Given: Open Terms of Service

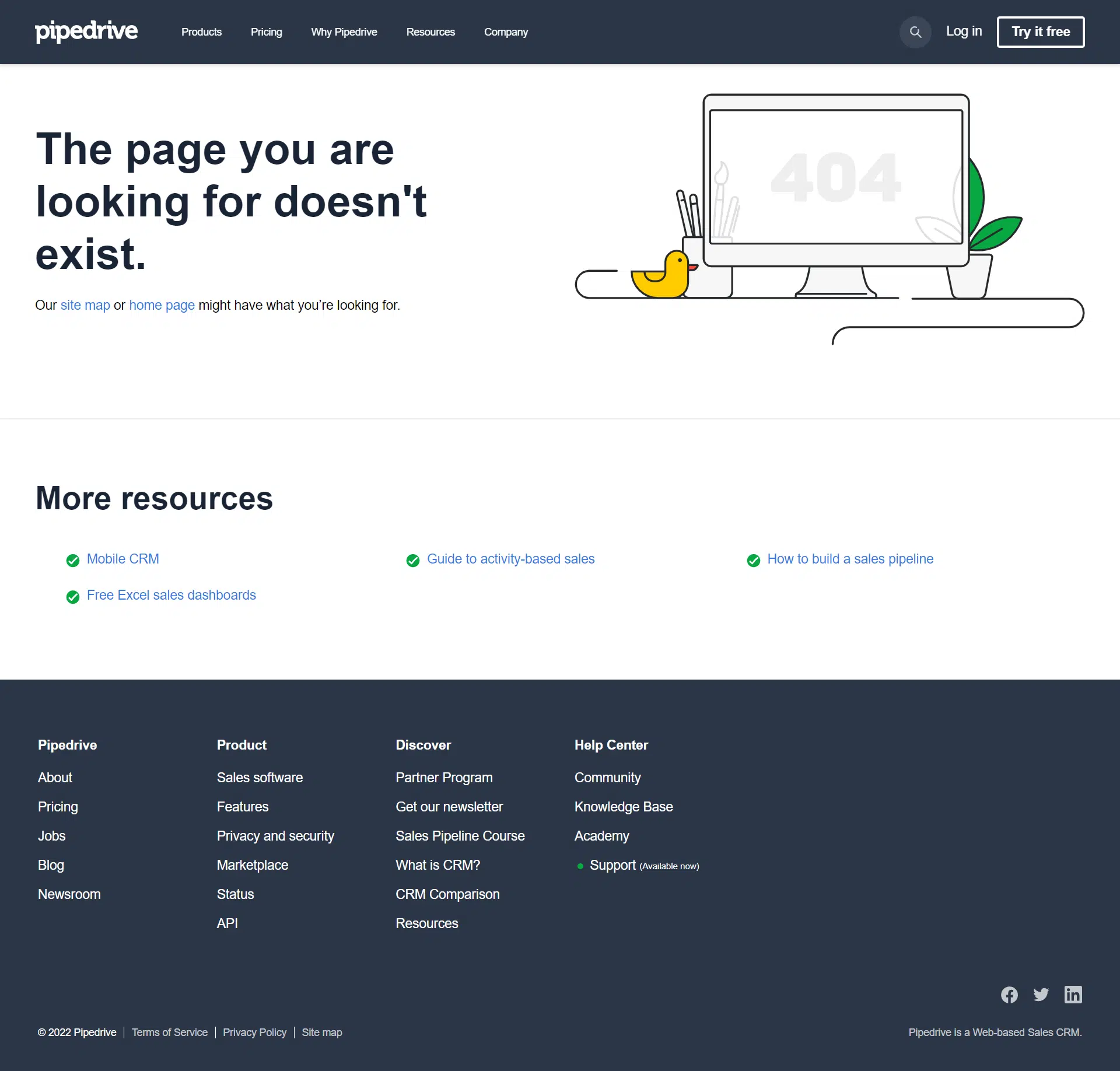Looking at the screenshot, I should click(169, 1032).
